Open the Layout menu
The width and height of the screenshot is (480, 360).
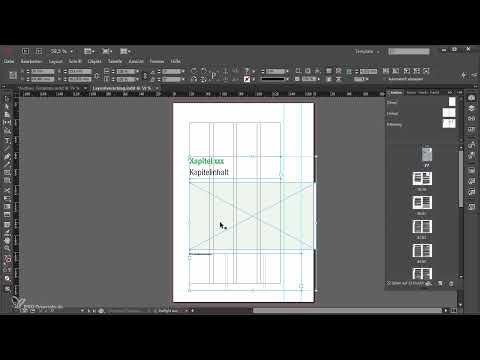[x=55, y=61]
